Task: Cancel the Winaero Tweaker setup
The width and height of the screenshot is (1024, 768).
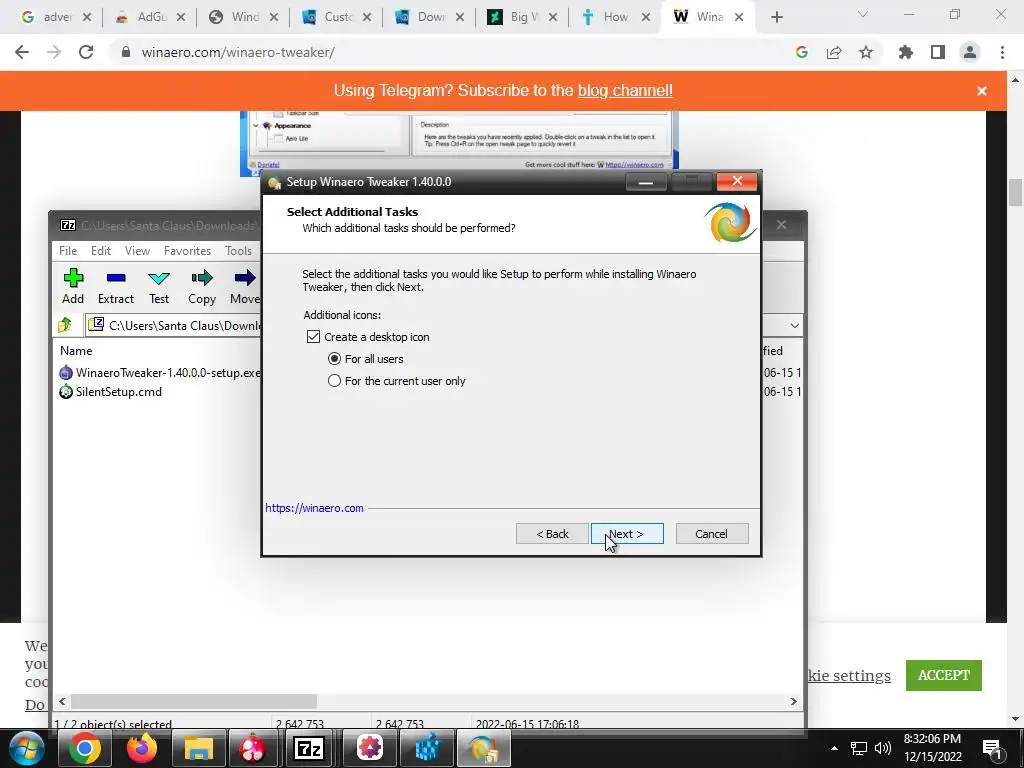Action: pos(712,534)
